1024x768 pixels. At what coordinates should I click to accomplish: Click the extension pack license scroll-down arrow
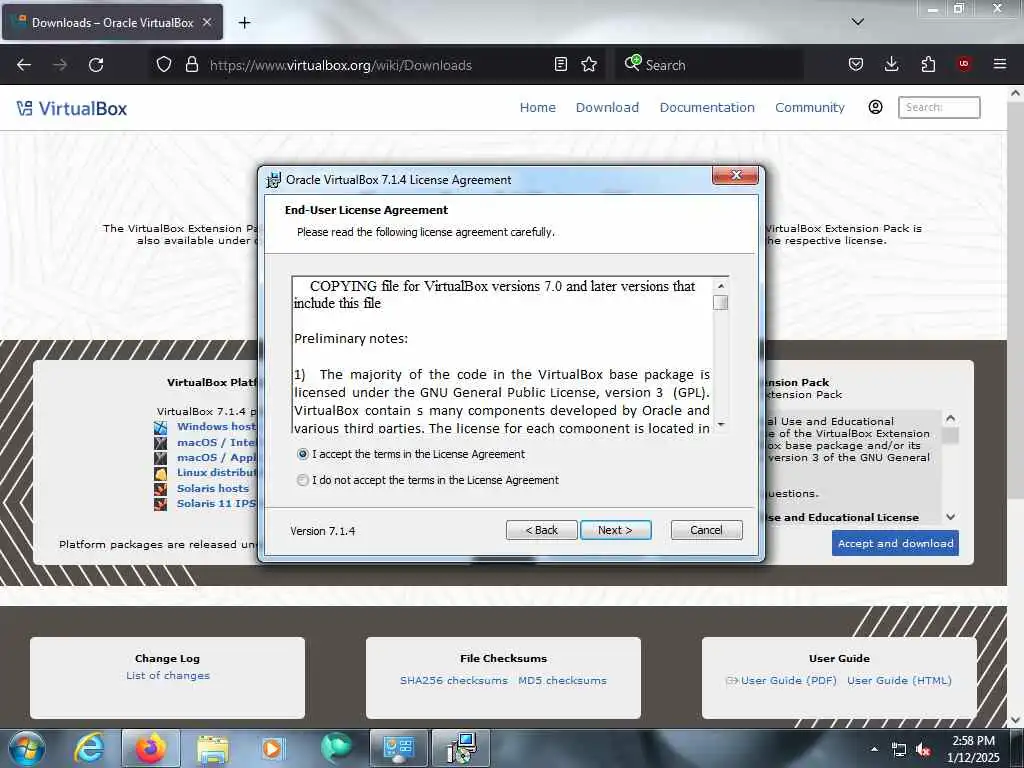pos(950,517)
